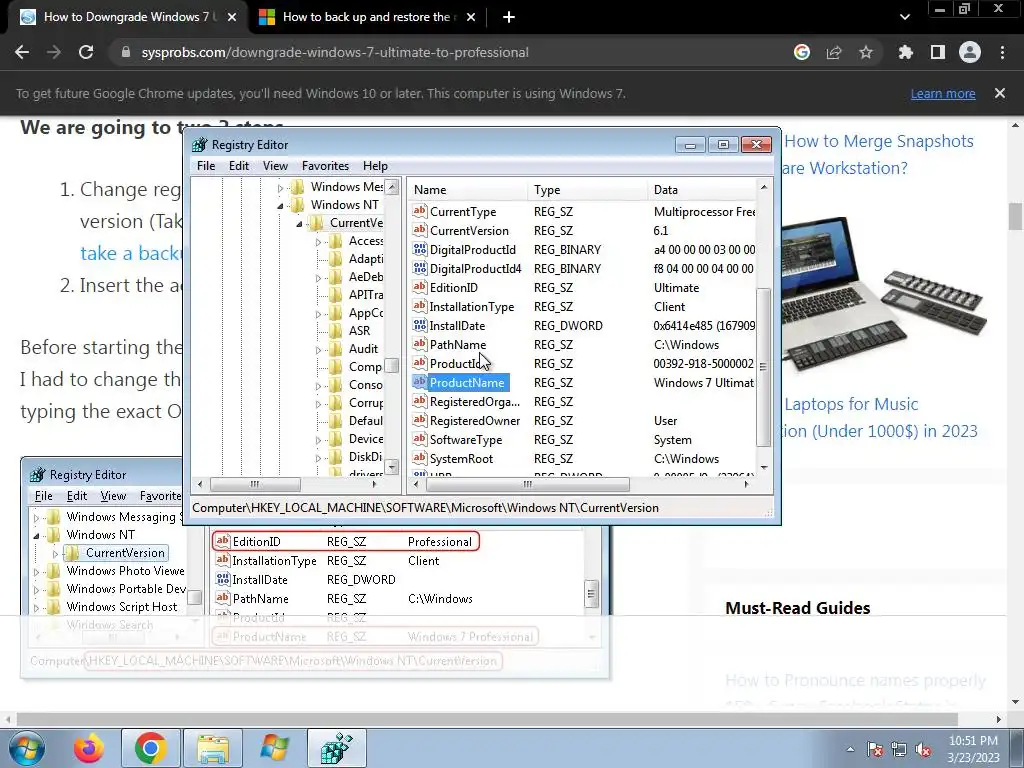Click the 'take a backu' link in the article

[129, 253]
